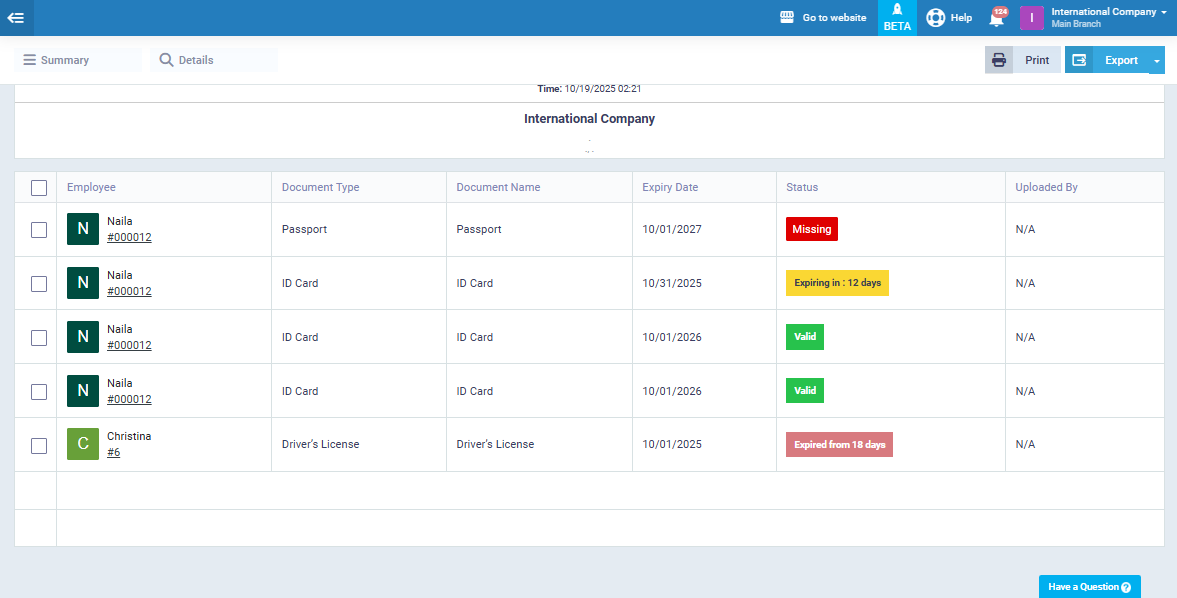The height and width of the screenshot is (598, 1177).
Task: Click the back arrow menu icon
Action: (16, 18)
